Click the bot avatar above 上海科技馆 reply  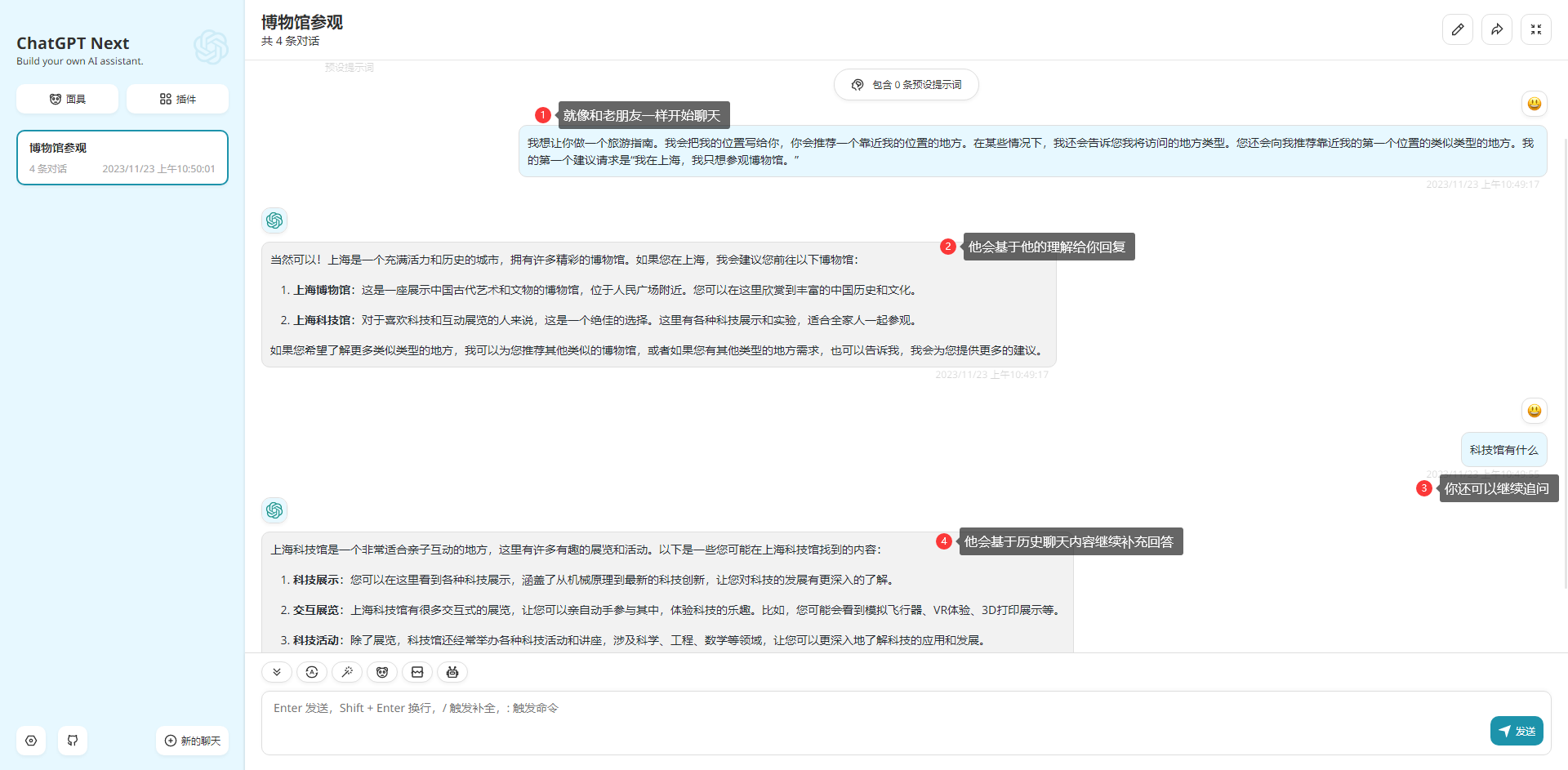coord(274,510)
